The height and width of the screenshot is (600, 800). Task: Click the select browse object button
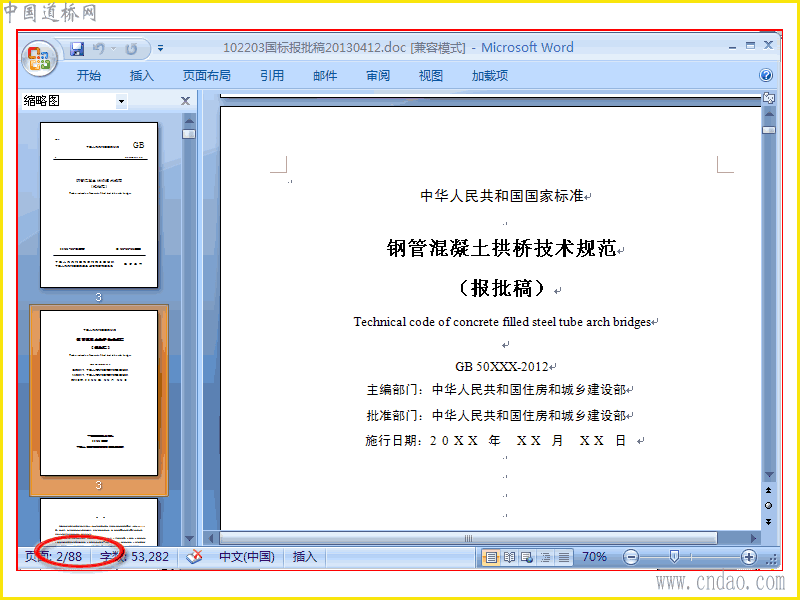768,506
